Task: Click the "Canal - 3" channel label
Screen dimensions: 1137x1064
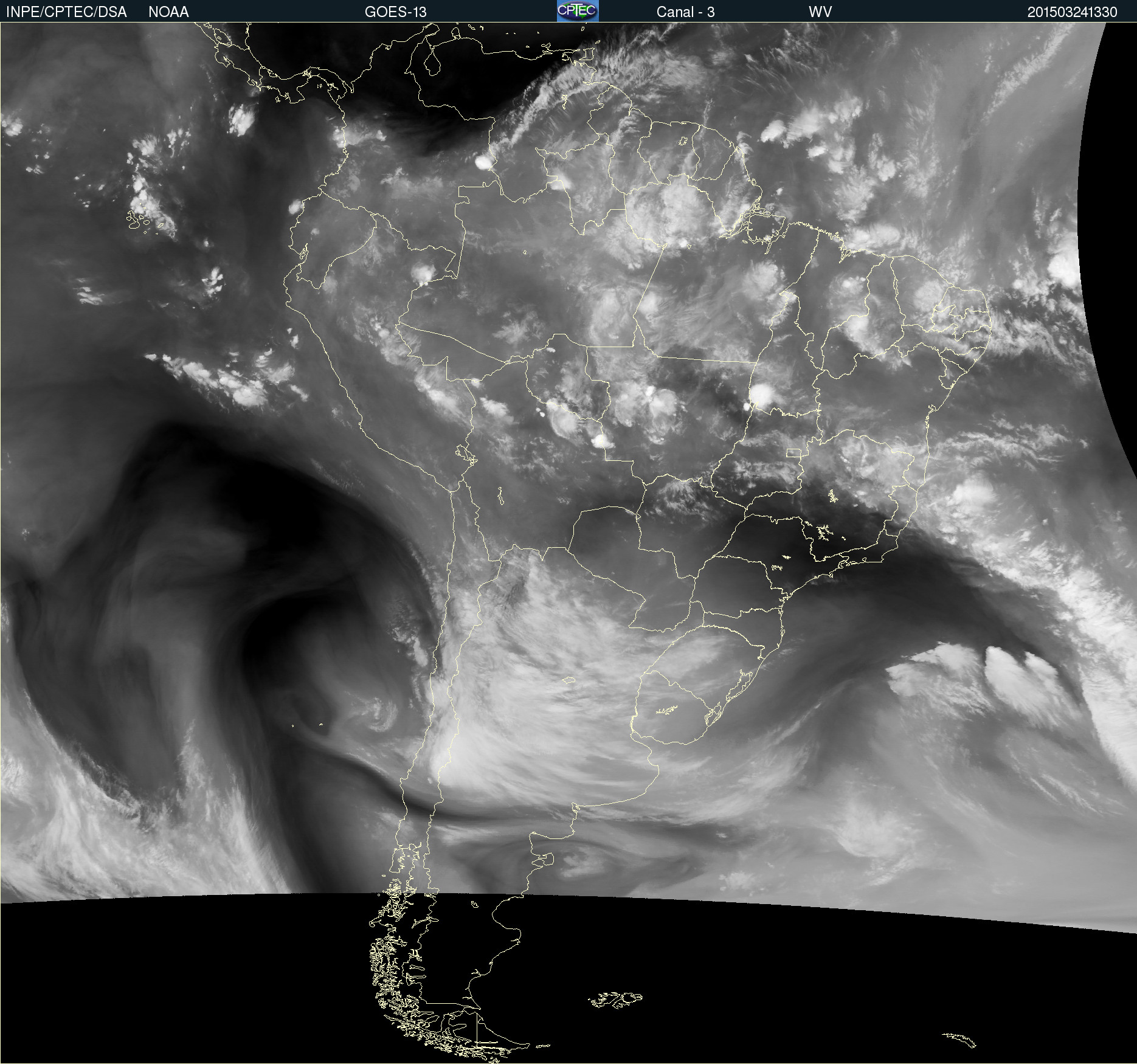Action: (685, 12)
